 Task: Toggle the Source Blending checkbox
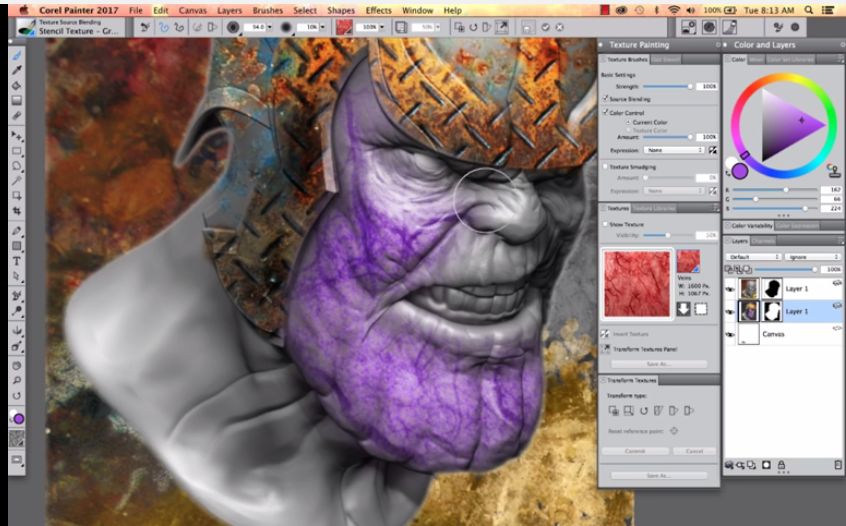pos(605,99)
